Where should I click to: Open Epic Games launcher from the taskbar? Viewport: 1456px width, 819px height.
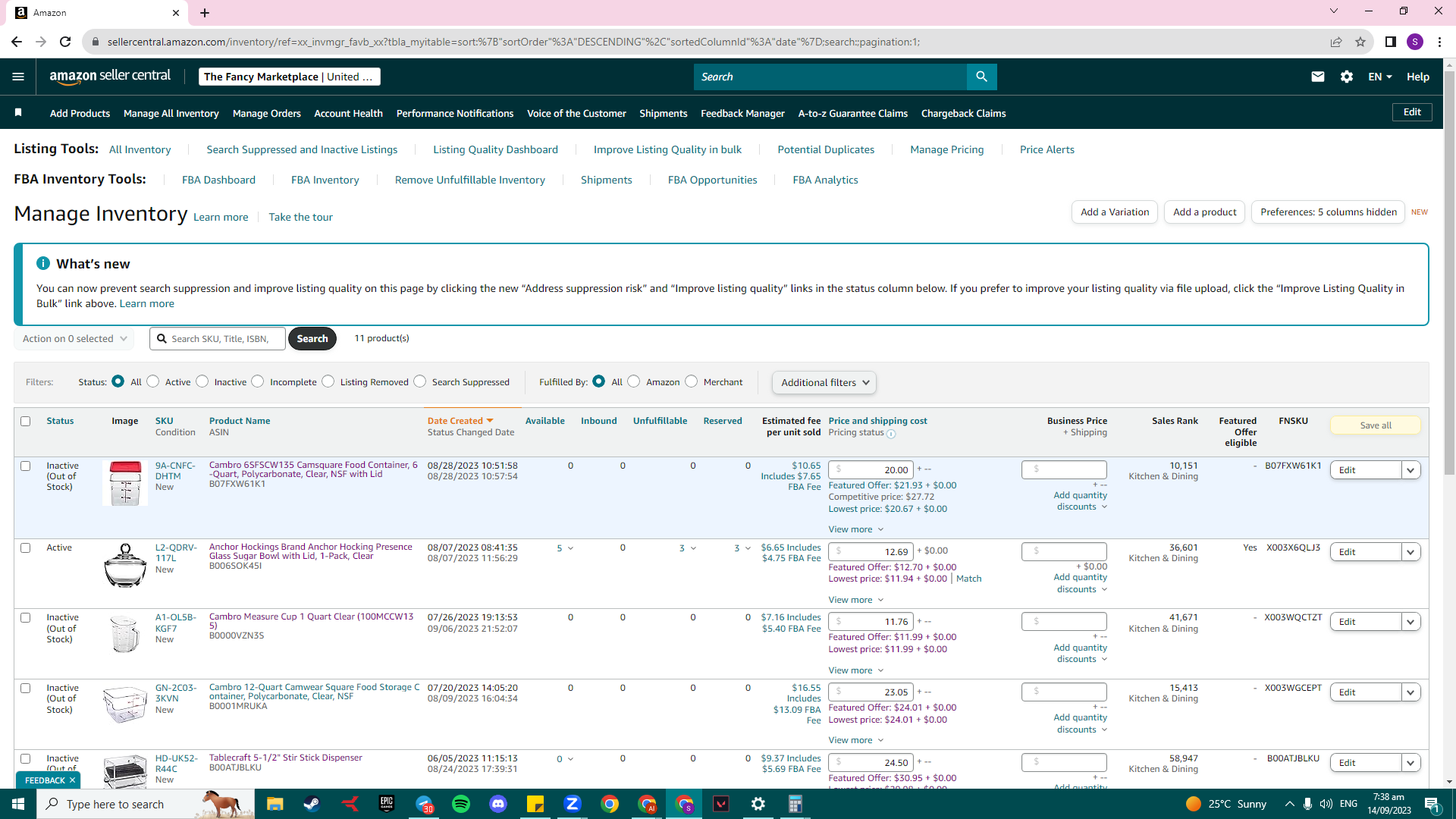pos(387,804)
